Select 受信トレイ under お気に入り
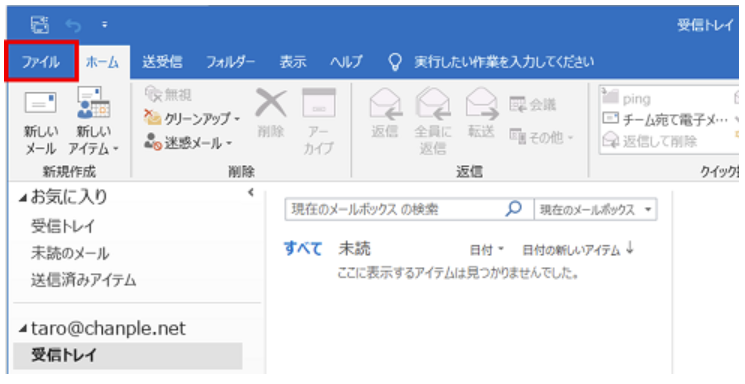Screen dimensions: 745x384 (x=63, y=226)
